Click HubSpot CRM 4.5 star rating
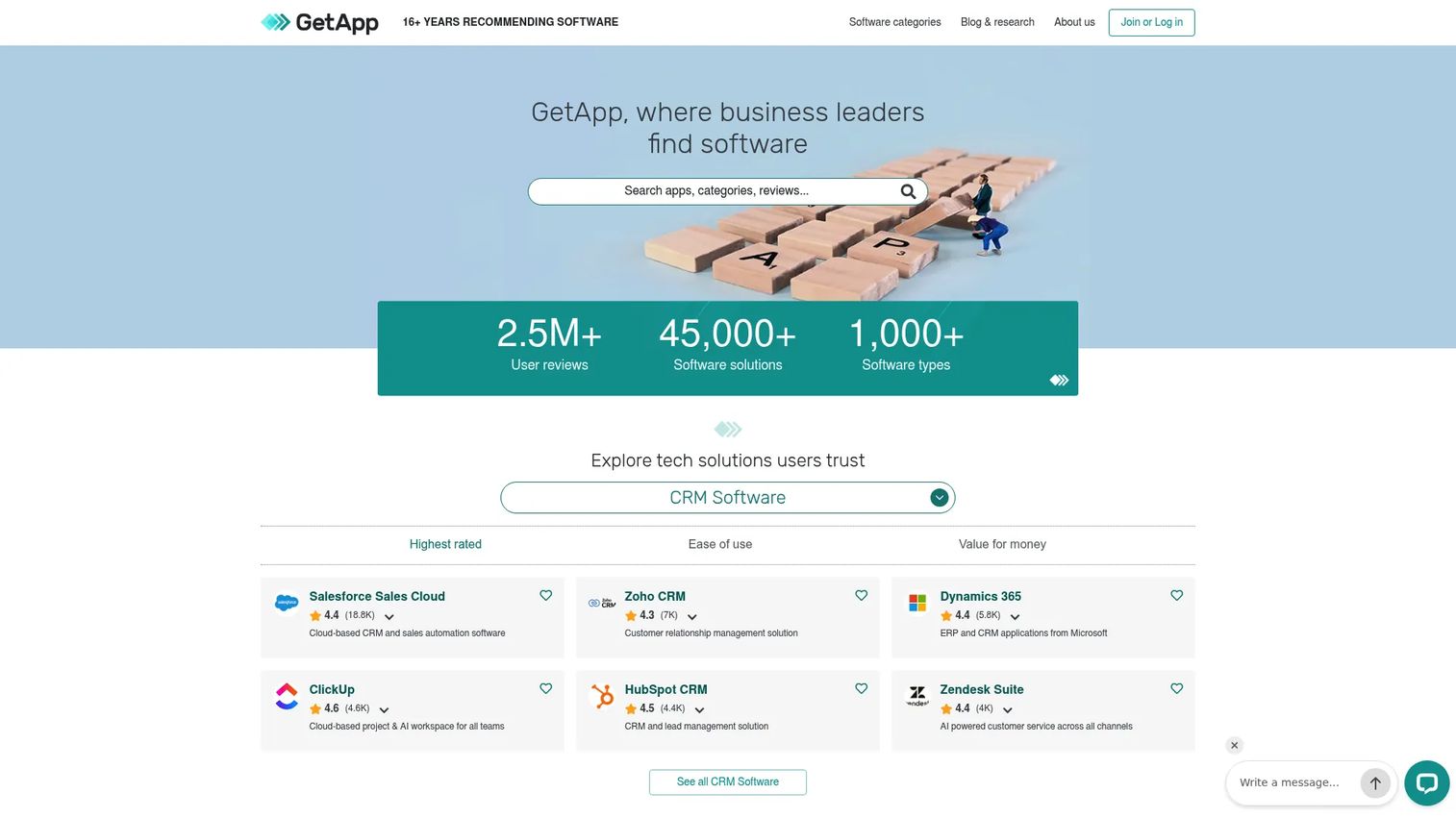 pyautogui.click(x=640, y=708)
